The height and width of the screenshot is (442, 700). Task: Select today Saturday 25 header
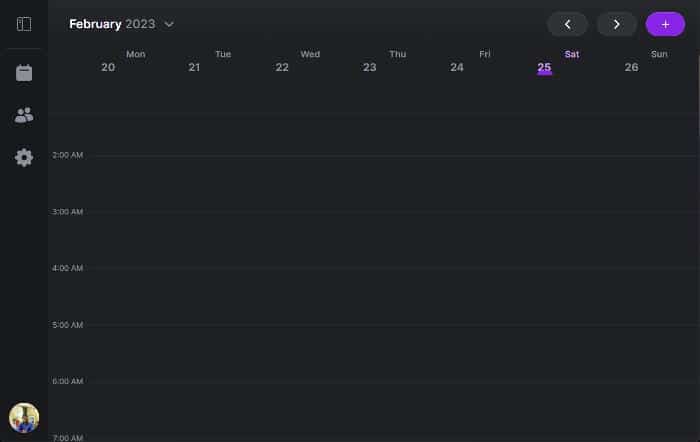pos(557,61)
